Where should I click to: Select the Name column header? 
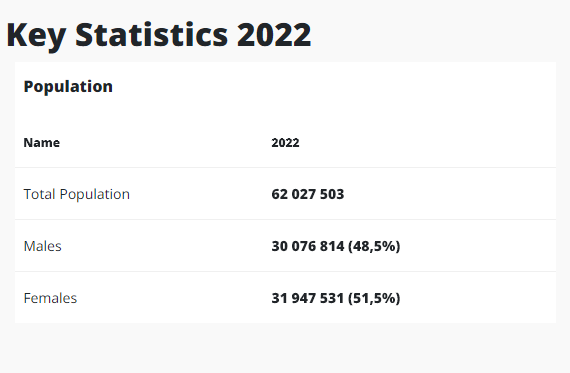click(41, 143)
